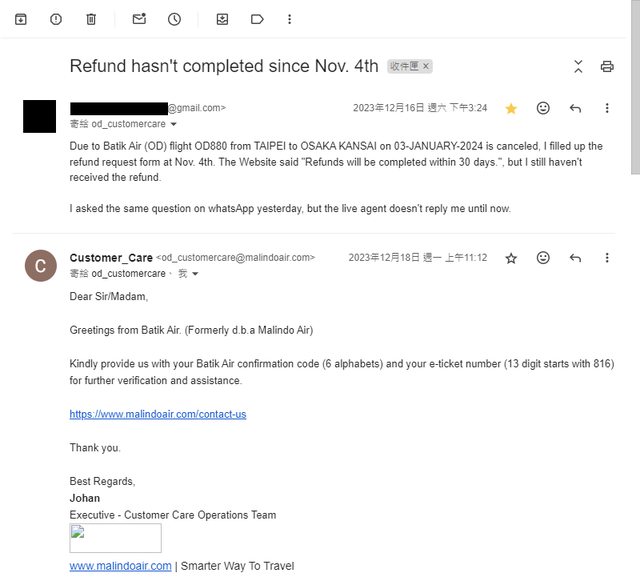Collapse or expand all messages

pyautogui.click(x=578, y=67)
